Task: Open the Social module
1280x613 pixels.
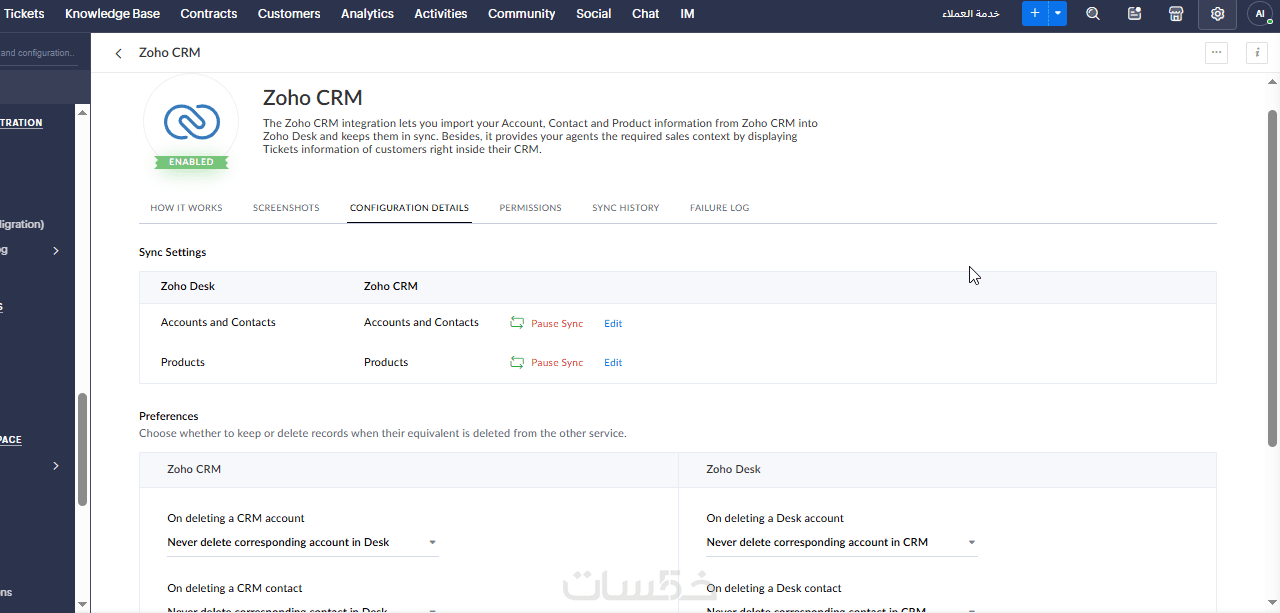Action: [594, 14]
